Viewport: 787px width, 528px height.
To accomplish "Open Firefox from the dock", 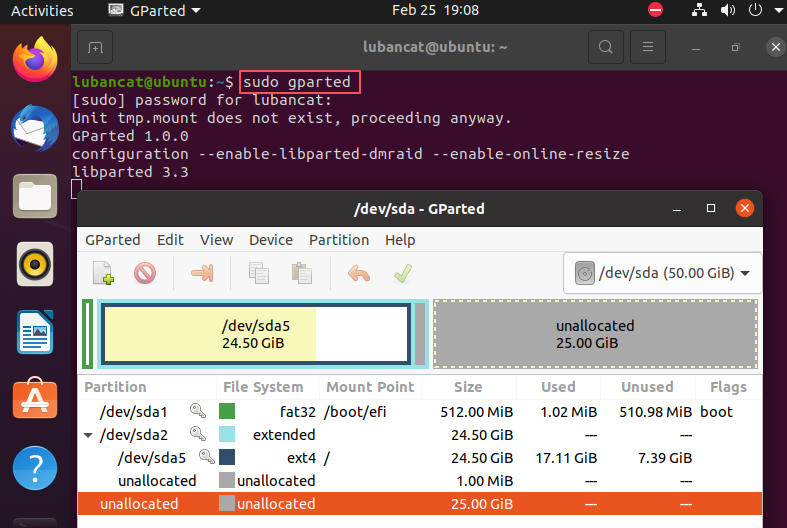I will tap(35, 60).
